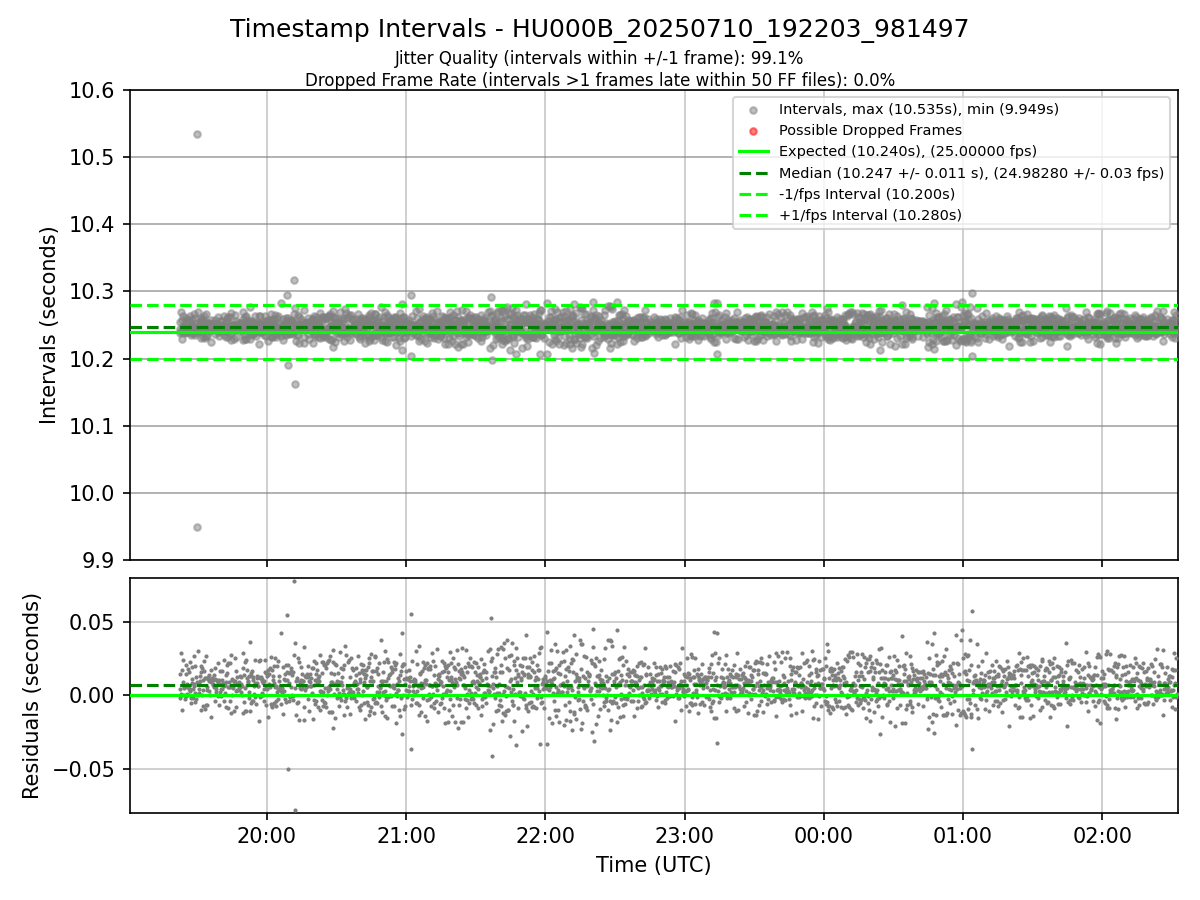Click the 21:00 time tick label
Image resolution: width=1200 pixels, height=900 pixels.
click(405, 834)
